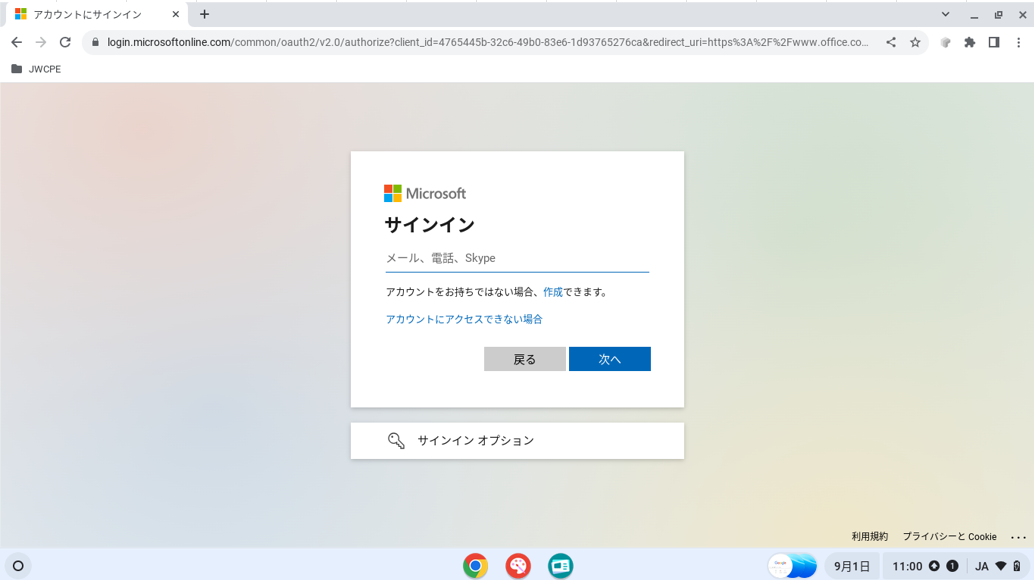Click the 次へ button
The width and height of the screenshot is (1034, 580).
point(610,359)
